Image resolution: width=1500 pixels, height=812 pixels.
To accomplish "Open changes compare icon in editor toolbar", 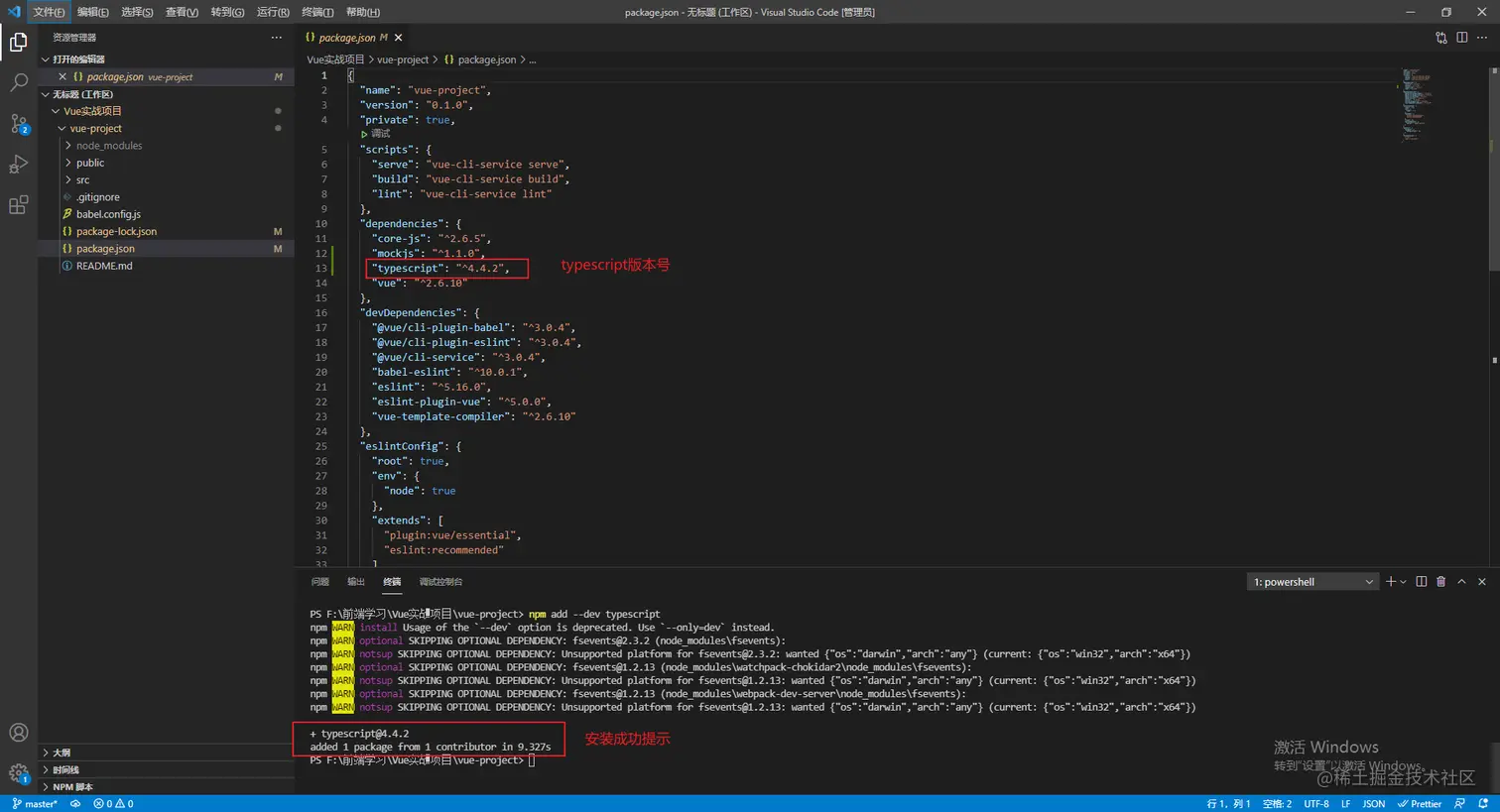I will point(1441,38).
